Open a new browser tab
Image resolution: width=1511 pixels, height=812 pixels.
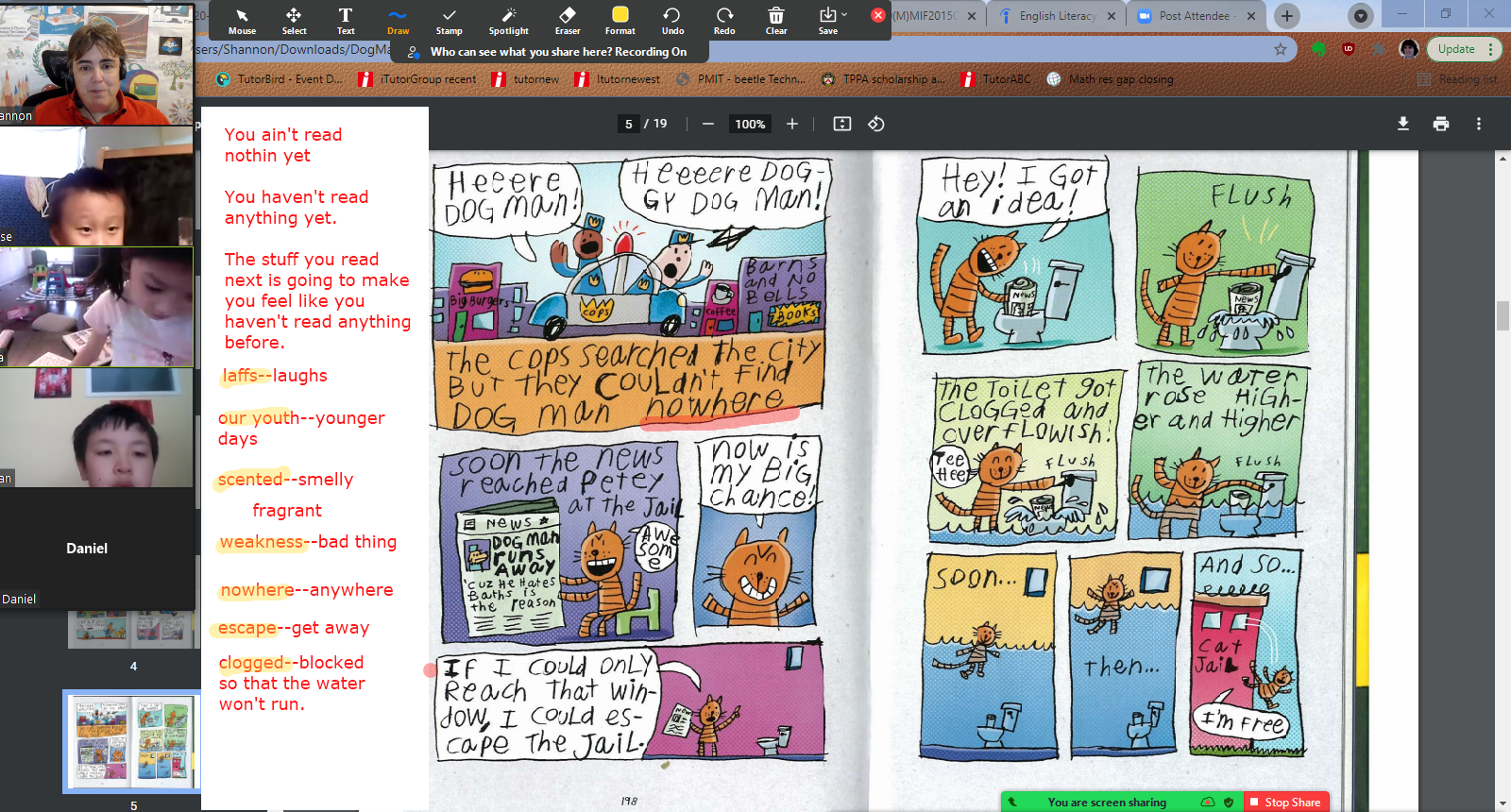click(x=1286, y=16)
